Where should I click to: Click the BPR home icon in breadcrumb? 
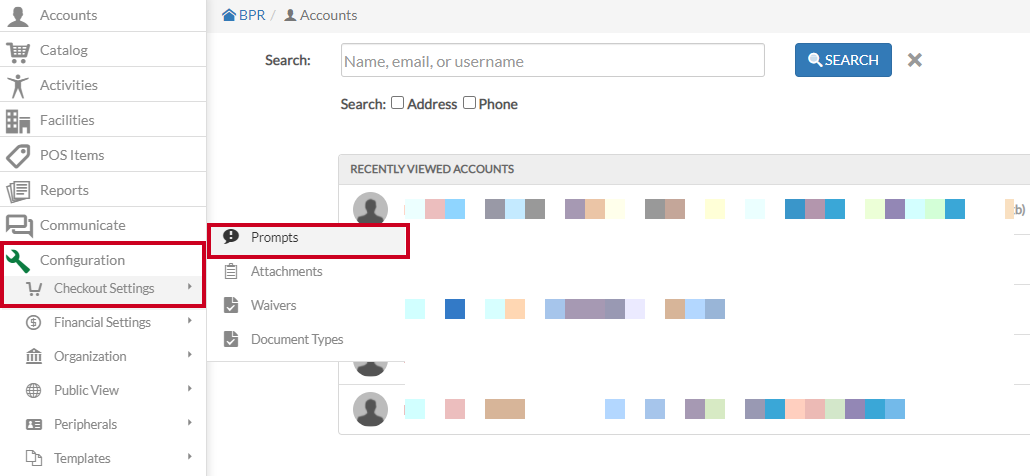click(229, 14)
